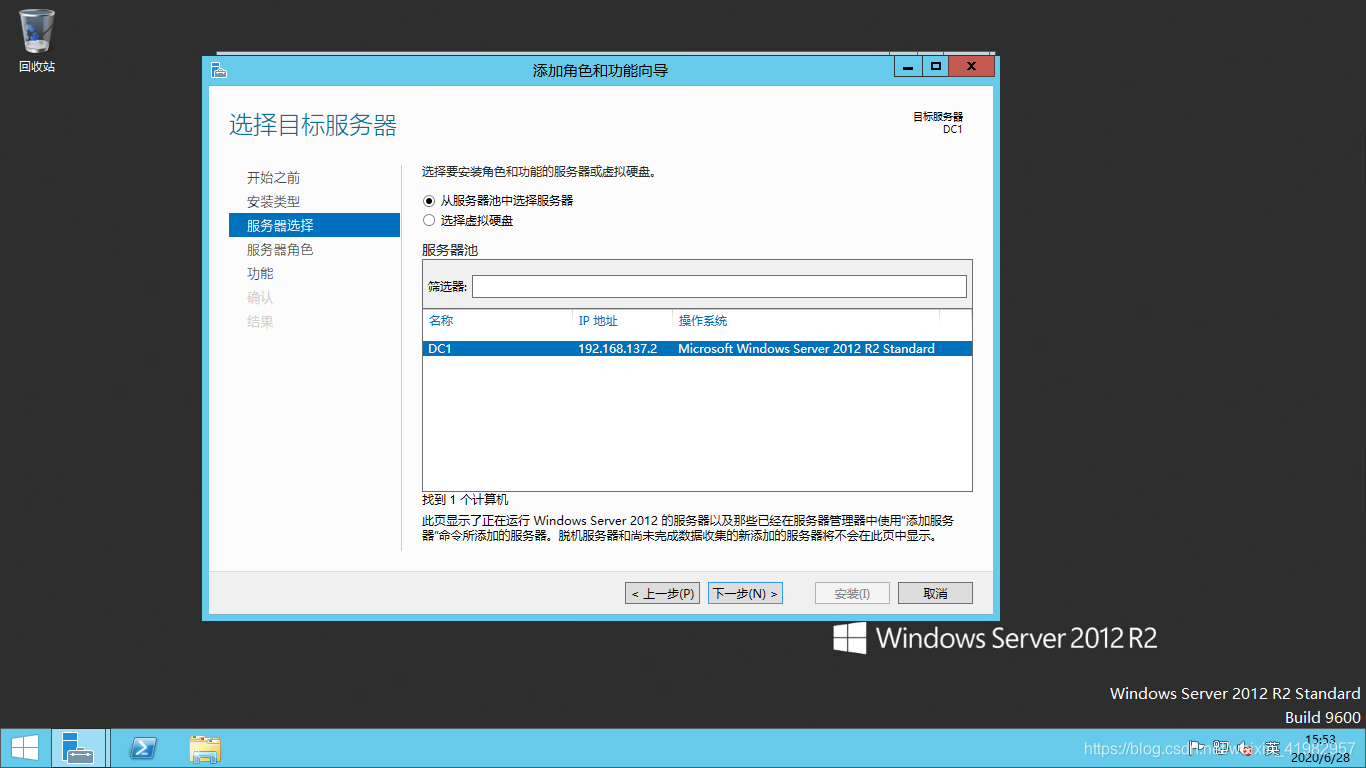Go to 安装类型 wizard step
This screenshot has width=1366, height=768.
pyautogui.click(x=273, y=201)
